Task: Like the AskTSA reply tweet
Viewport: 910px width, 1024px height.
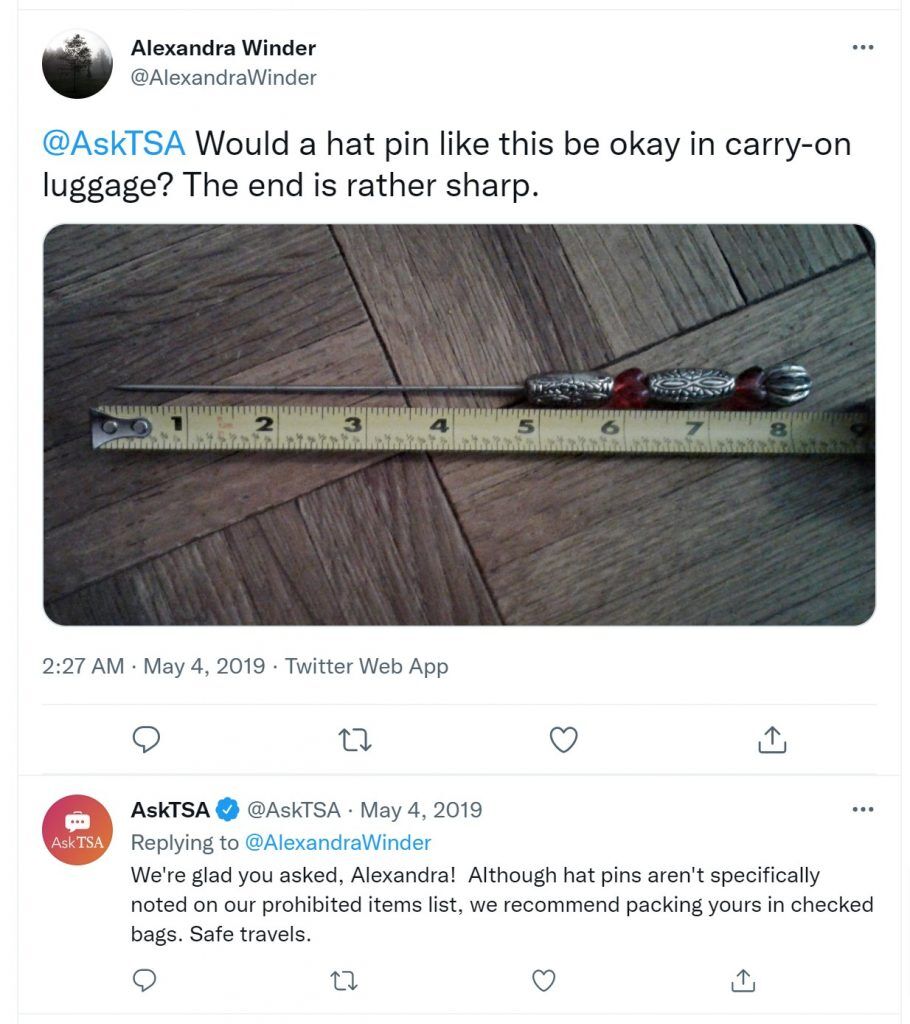Action: 544,980
